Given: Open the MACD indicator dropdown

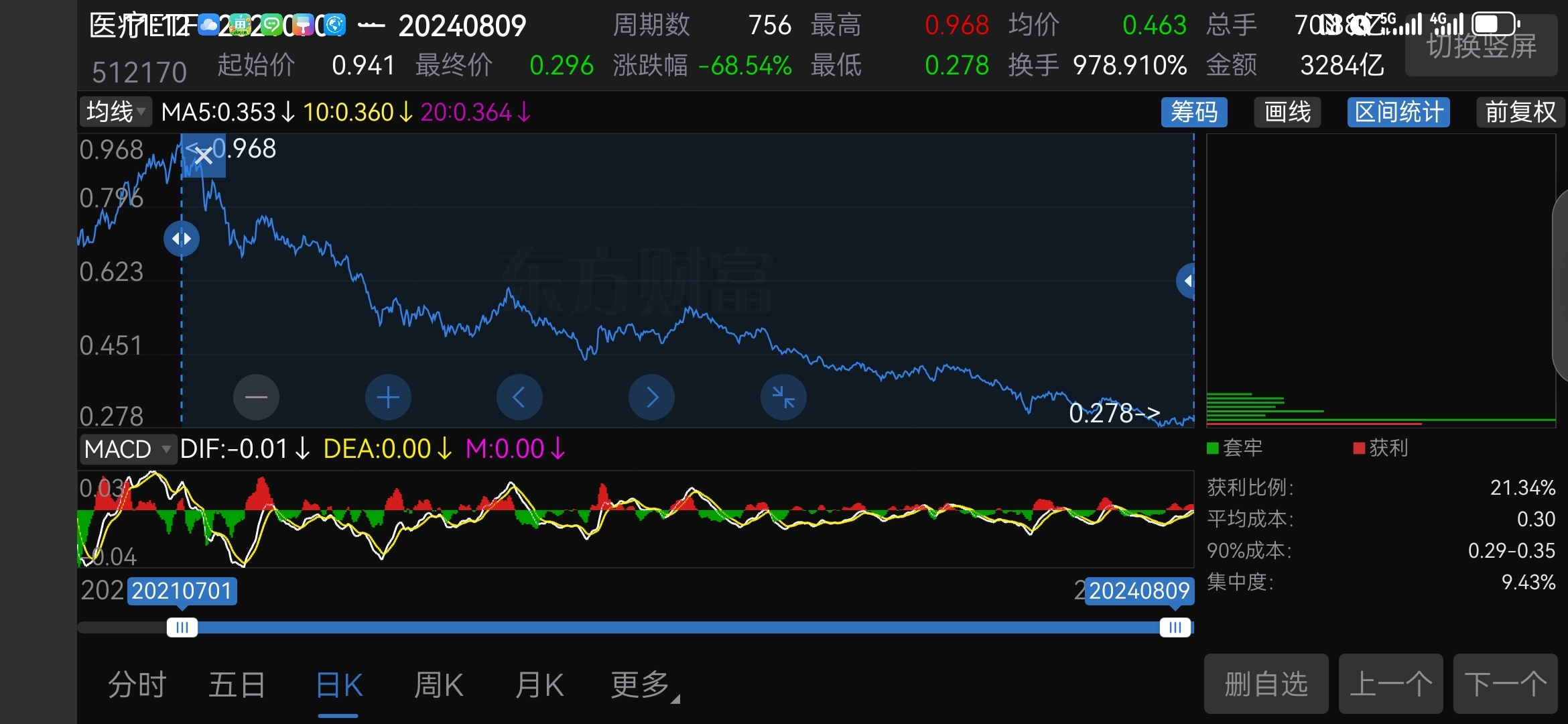Looking at the screenshot, I should click(127, 449).
